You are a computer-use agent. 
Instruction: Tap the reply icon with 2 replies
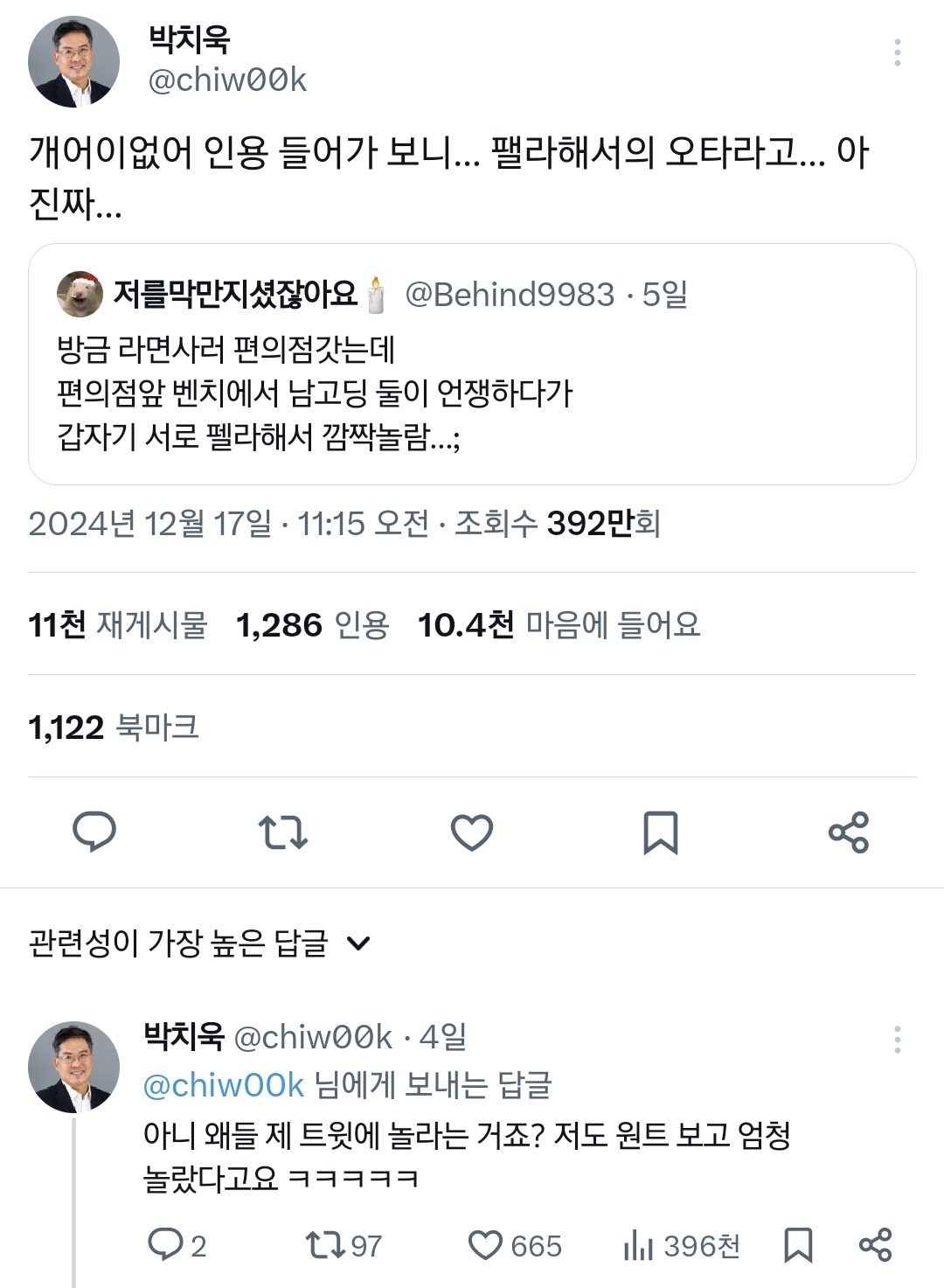pyautogui.click(x=177, y=1245)
